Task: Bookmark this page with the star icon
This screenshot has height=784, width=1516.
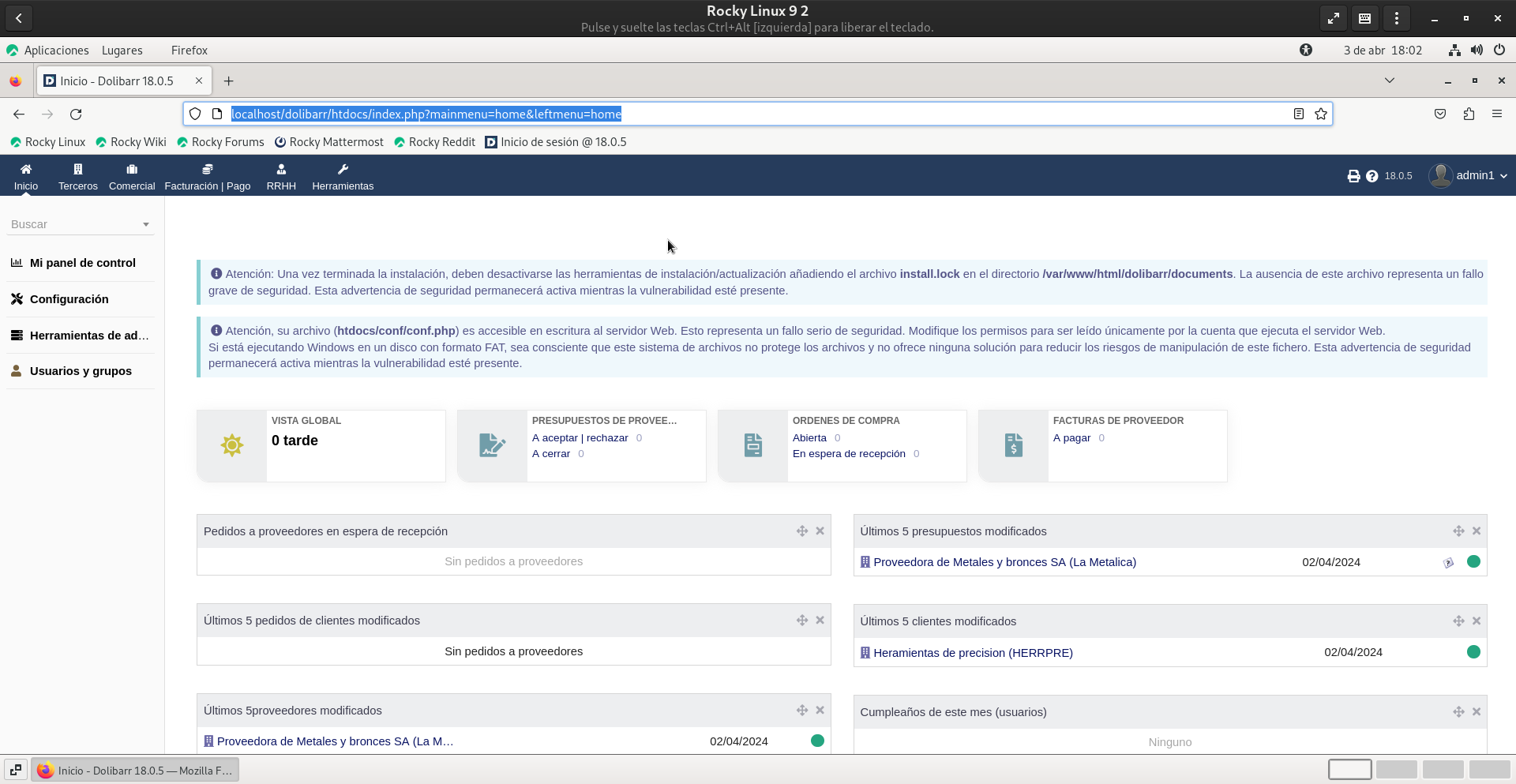Action: tap(1321, 114)
